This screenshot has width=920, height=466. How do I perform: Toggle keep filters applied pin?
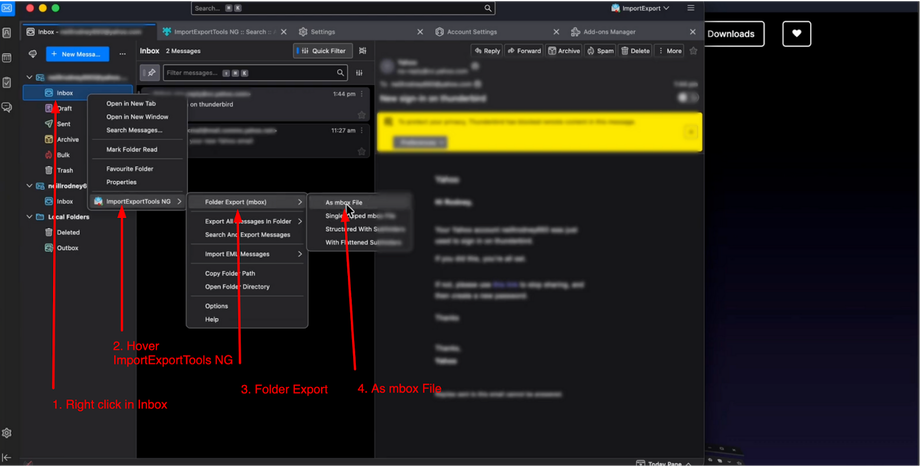pos(150,73)
